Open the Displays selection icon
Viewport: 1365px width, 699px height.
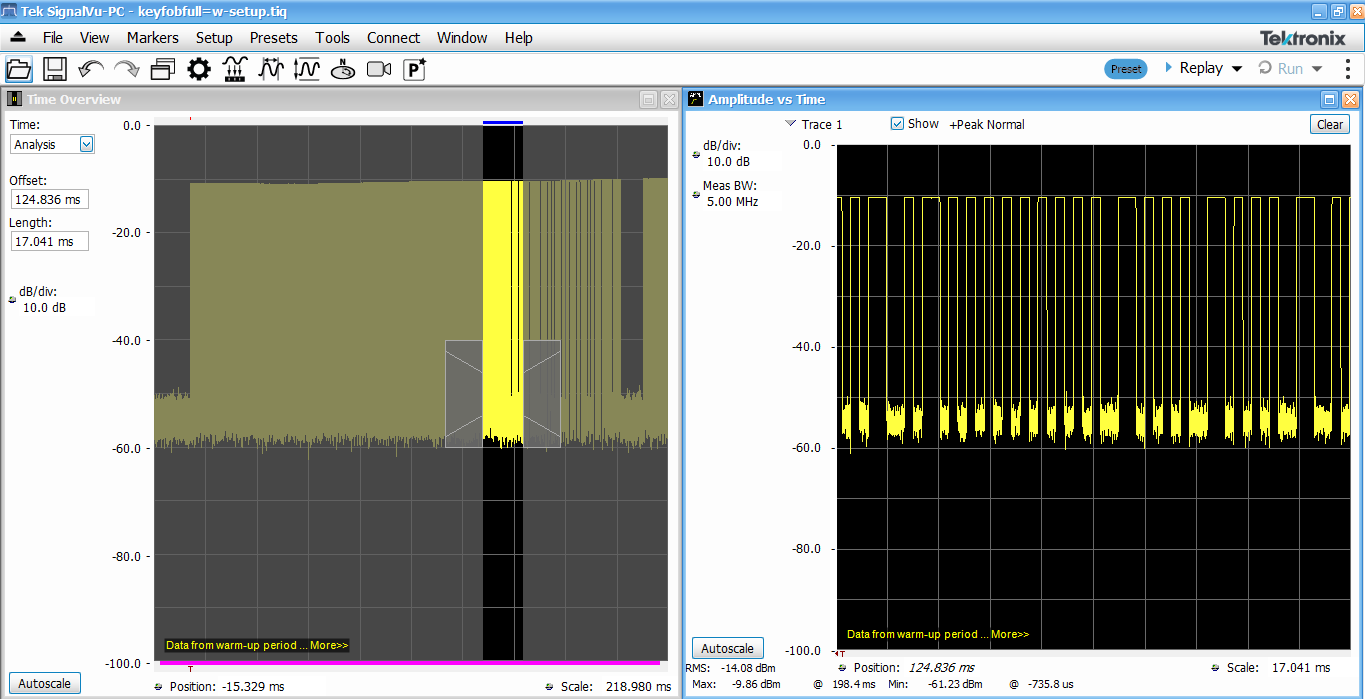(160, 68)
